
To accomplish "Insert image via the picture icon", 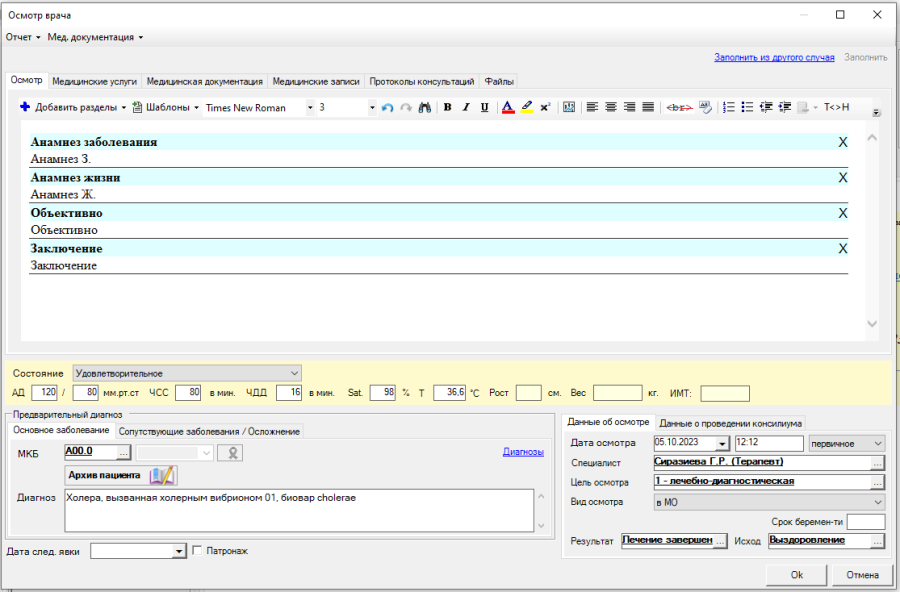I will tap(569, 107).
